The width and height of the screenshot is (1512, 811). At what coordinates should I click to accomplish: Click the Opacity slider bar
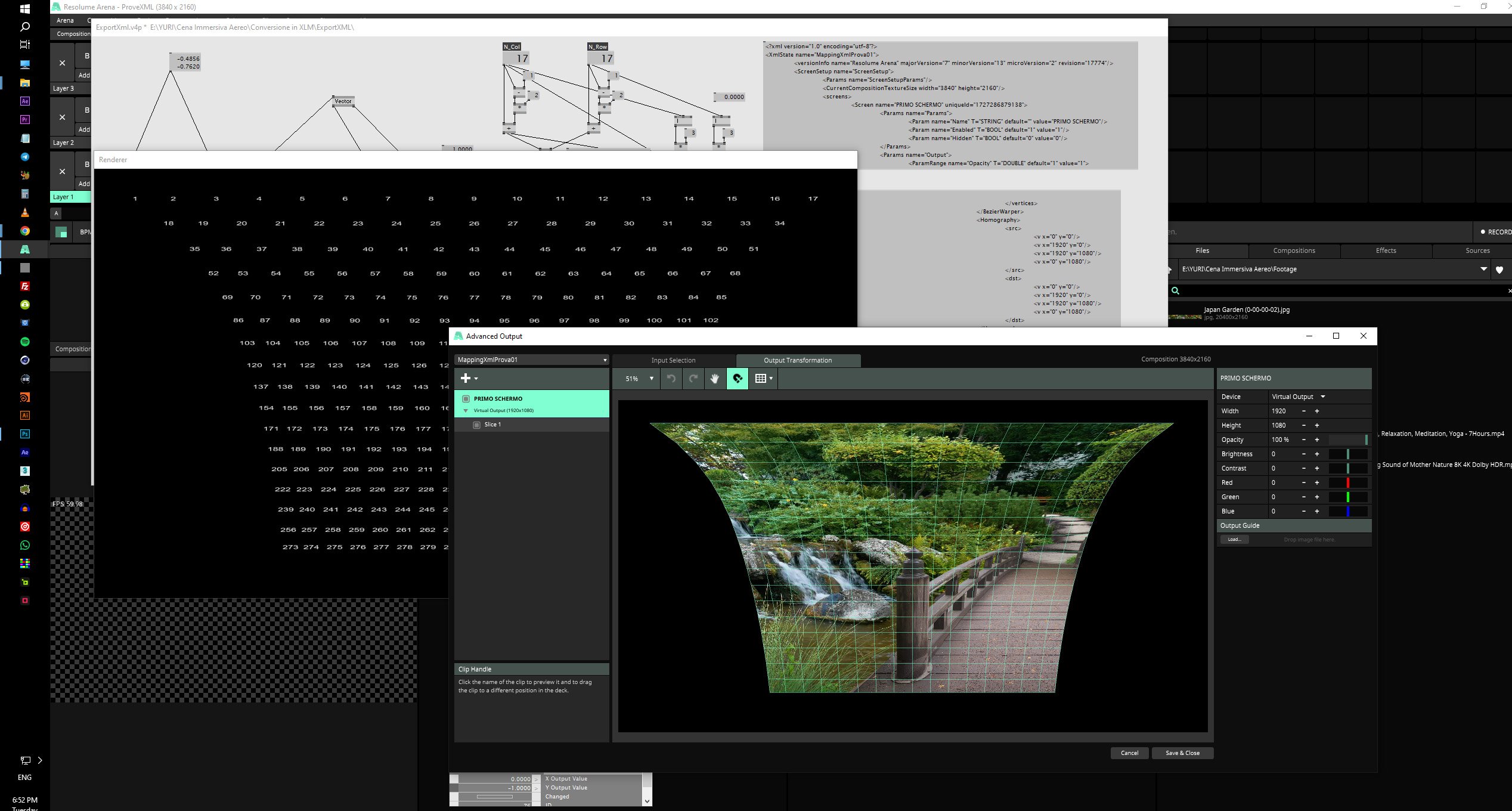click(1347, 440)
